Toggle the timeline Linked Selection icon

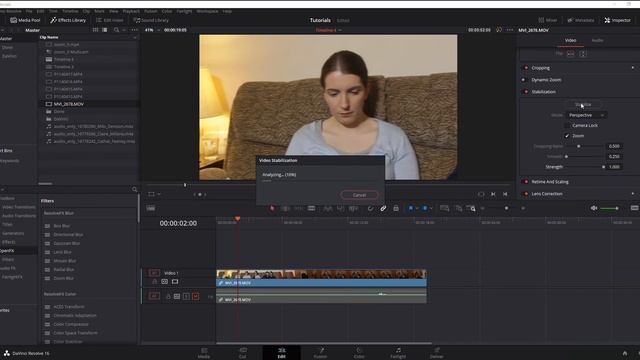[383, 209]
